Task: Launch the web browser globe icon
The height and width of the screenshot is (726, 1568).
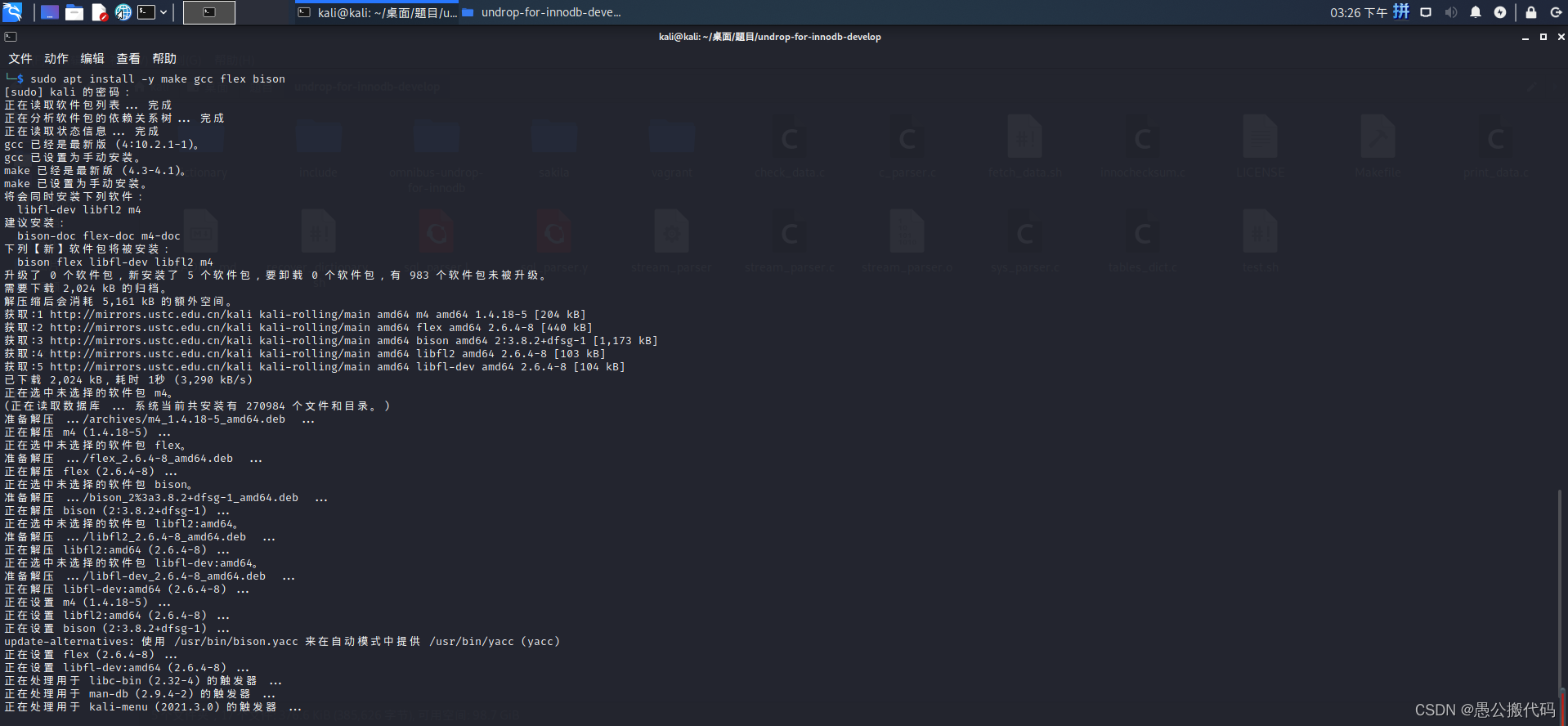Action: point(123,12)
